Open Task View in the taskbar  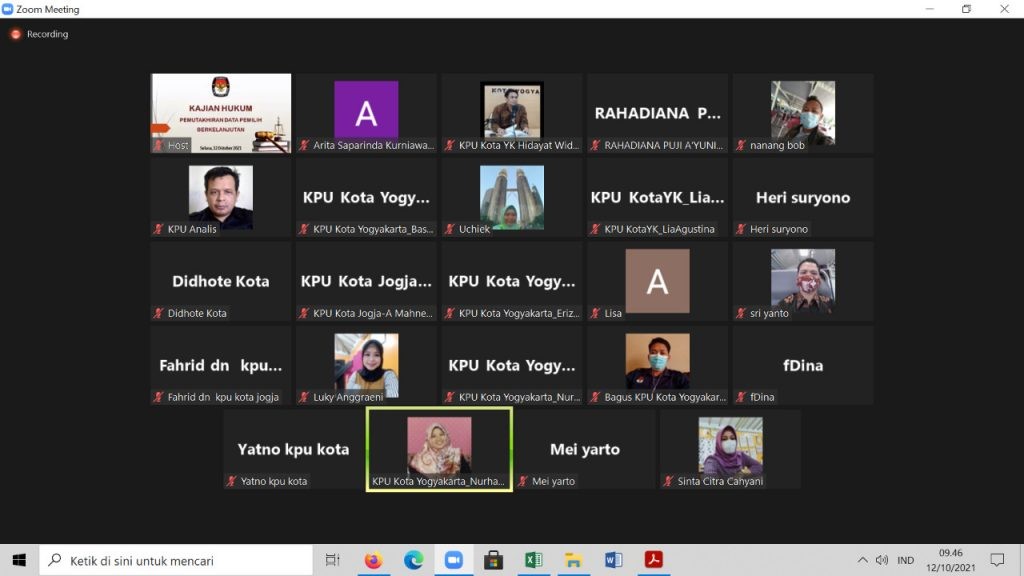point(333,560)
